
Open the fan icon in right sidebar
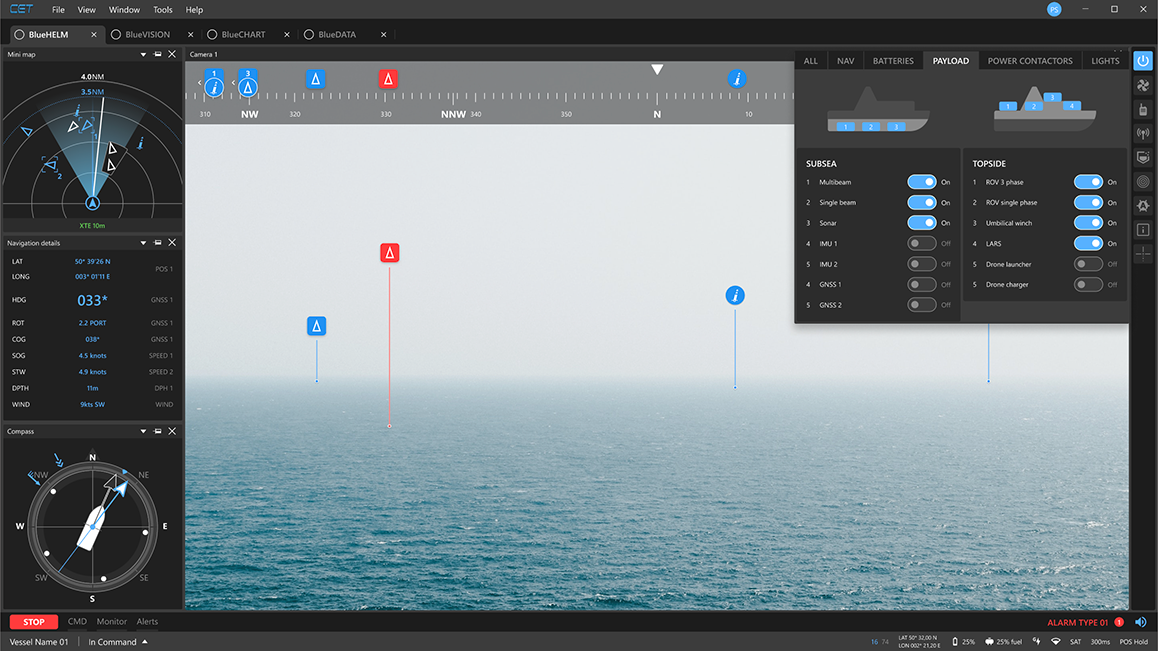pyautogui.click(x=1143, y=86)
